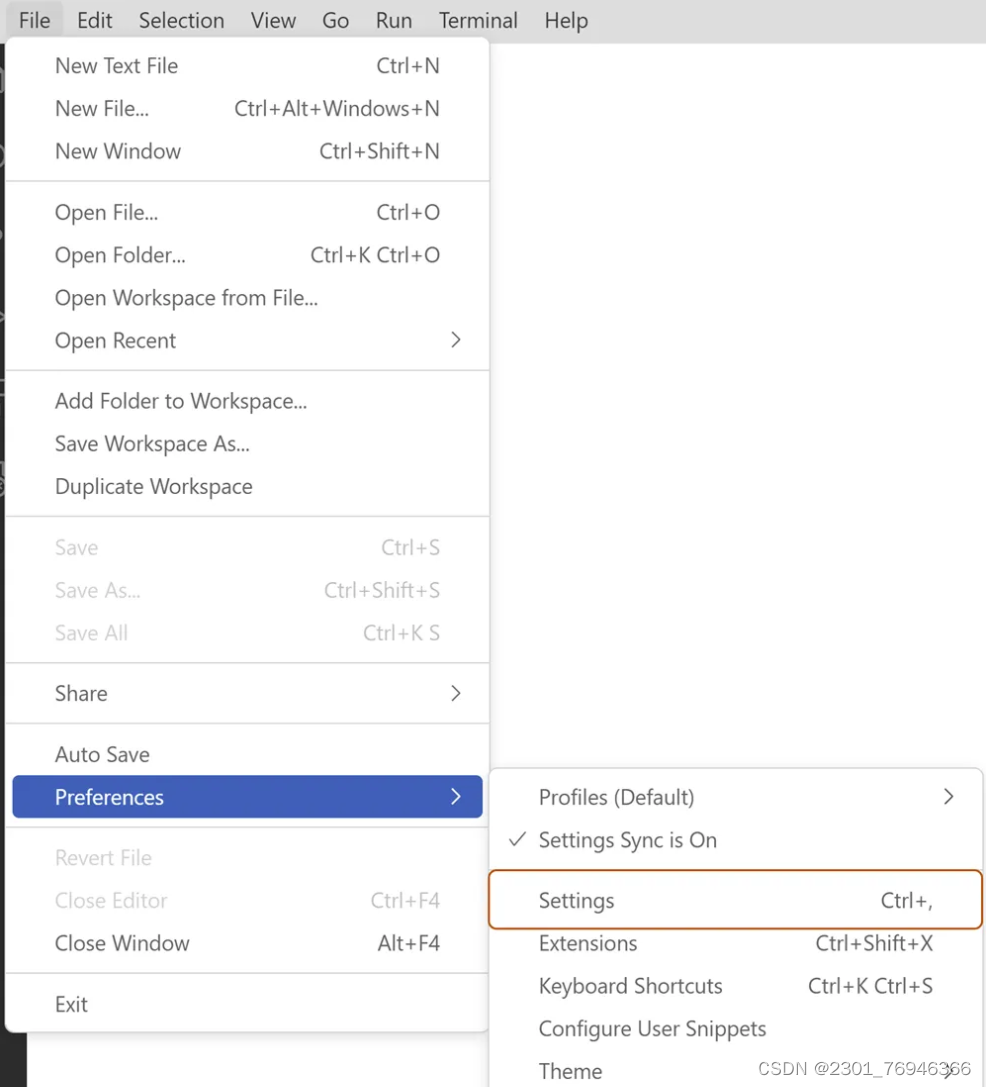Choose New Text File
This screenshot has width=986, height=1087.
[x=247, y=66]
